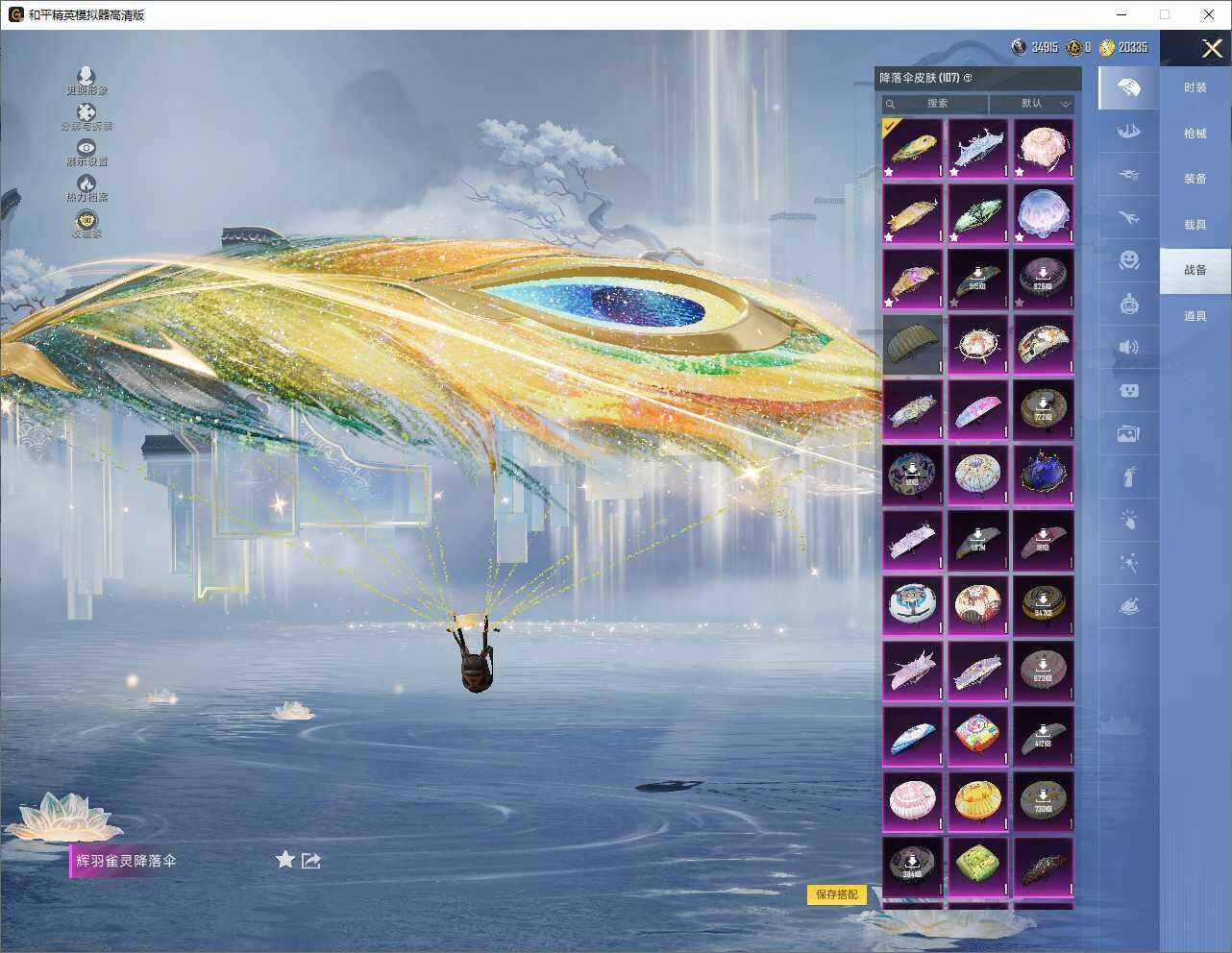Select the parachute skins category icon
Image resolution: width=1232 pixels, height=953 pixels.
coord(1129,88)
